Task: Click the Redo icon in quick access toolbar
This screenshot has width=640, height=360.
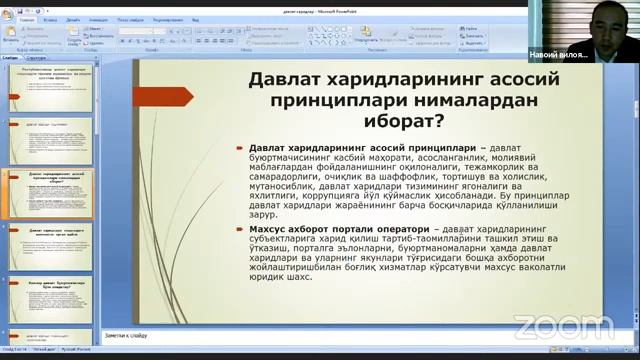Action: (38, 11)
